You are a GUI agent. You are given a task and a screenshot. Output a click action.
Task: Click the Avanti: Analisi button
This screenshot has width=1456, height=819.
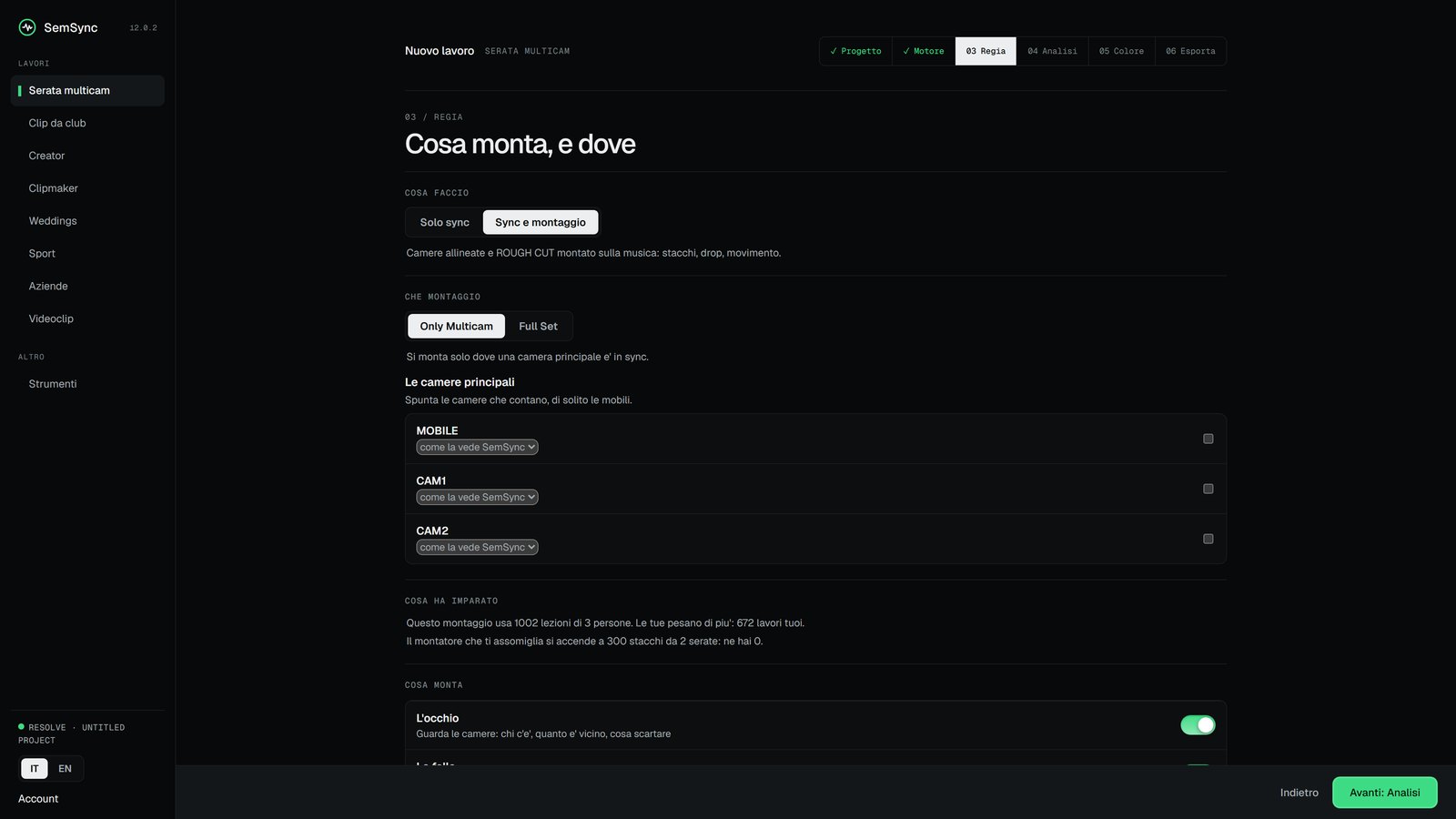(1384, 793)
